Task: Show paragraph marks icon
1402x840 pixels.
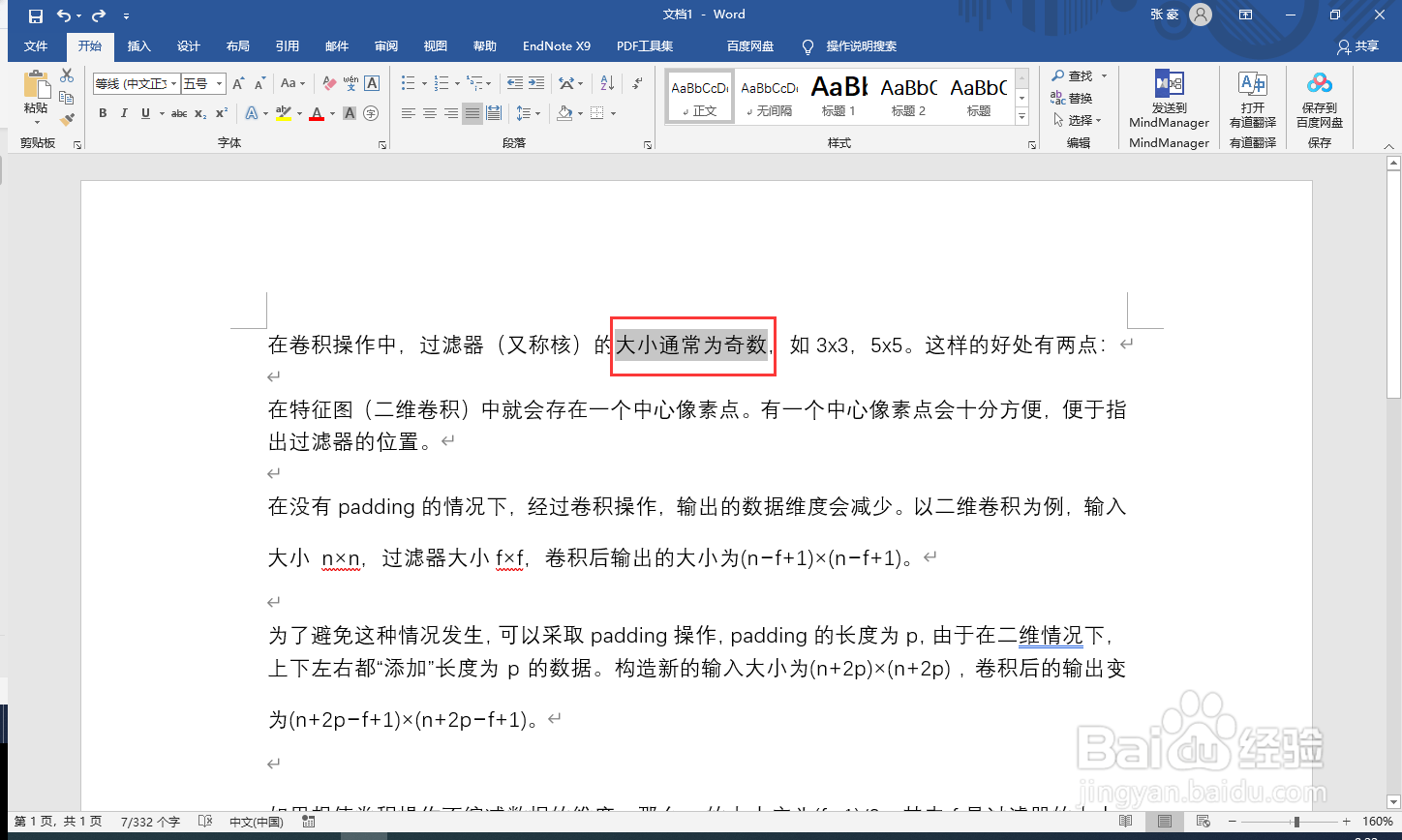Action: click(637, 84)
